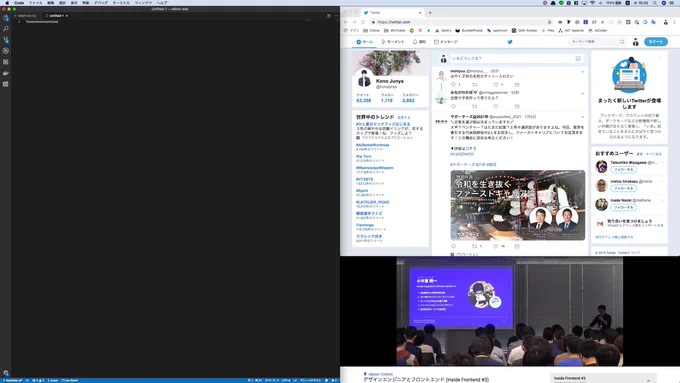680x383 pixels.
Task: Go to Twitter Home (ホーム)
Action: click(364, 42)
